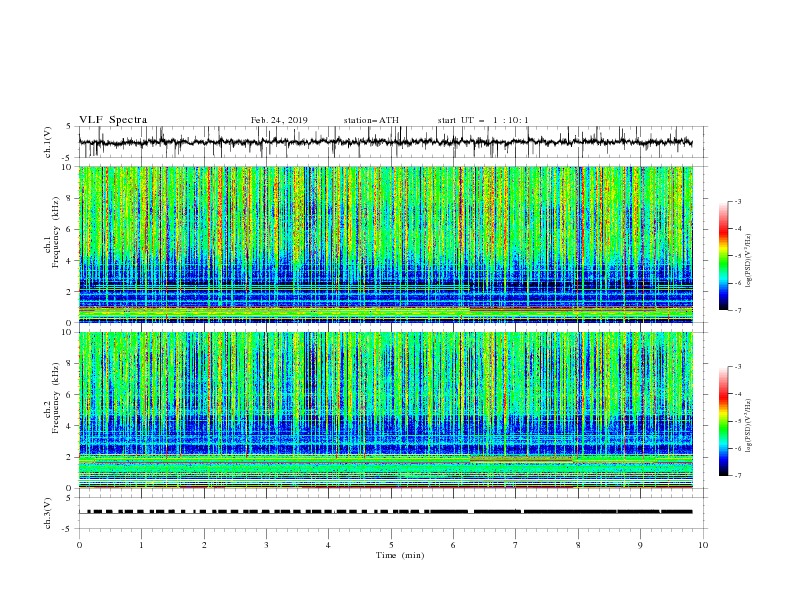Click the station=ATH label
This screenshot has width=792, height=612.
[371, 120]
